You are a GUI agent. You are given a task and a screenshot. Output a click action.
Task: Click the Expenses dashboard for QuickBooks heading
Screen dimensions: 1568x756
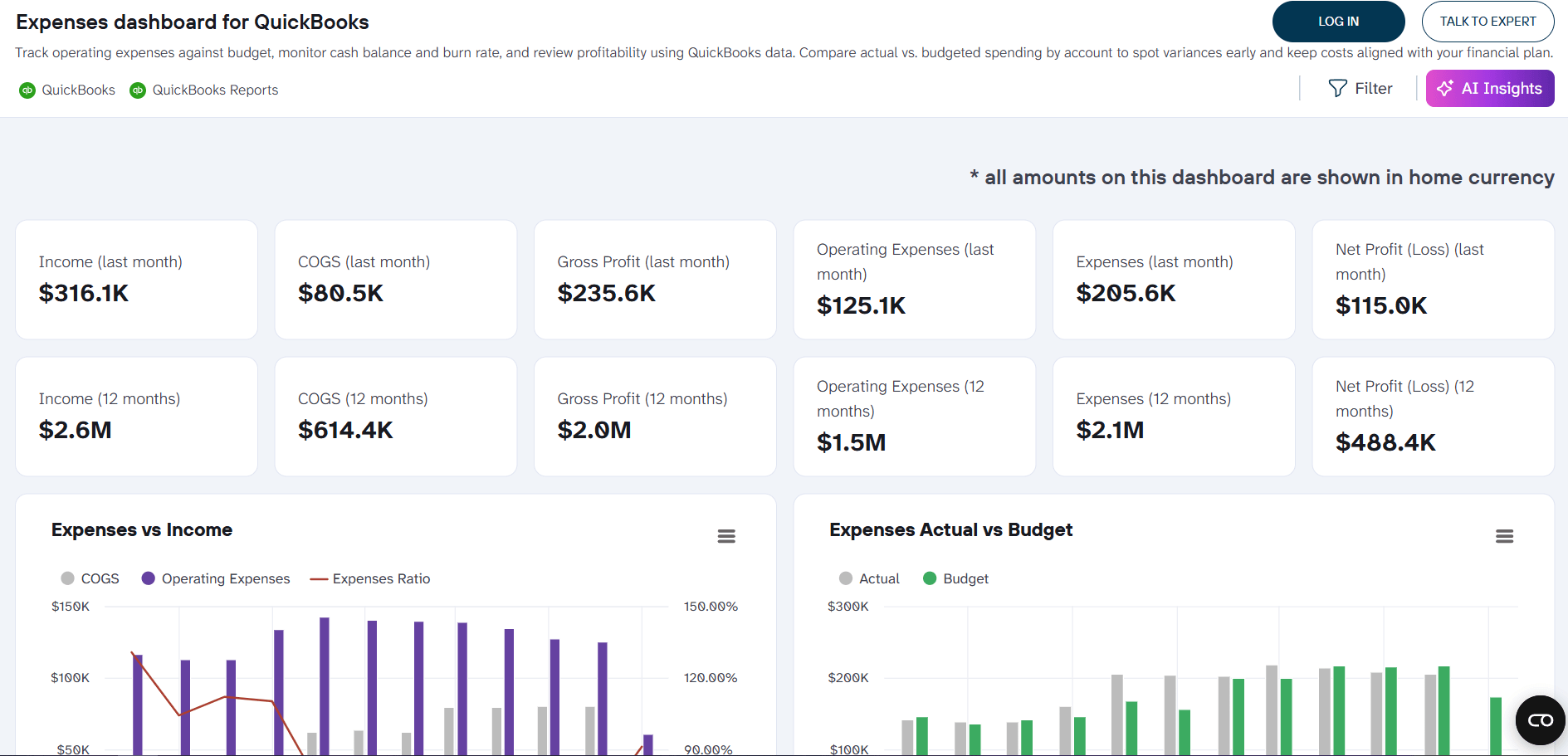click(x=193, y=22)
